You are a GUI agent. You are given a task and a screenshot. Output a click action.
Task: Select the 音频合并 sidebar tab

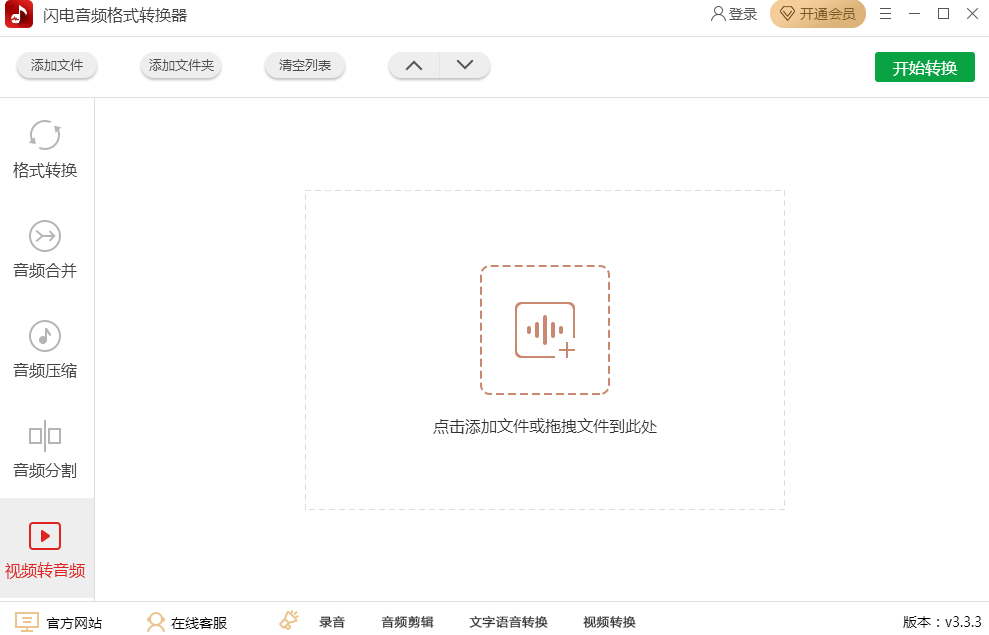(x=45, y=250)
